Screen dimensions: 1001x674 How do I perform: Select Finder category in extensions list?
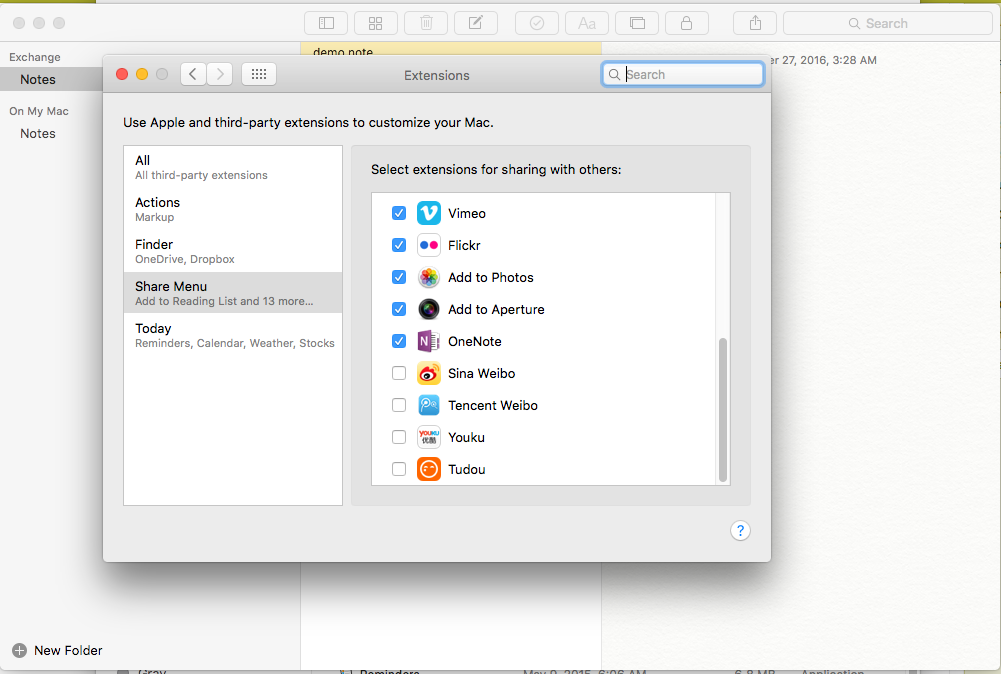click(233, 251)
